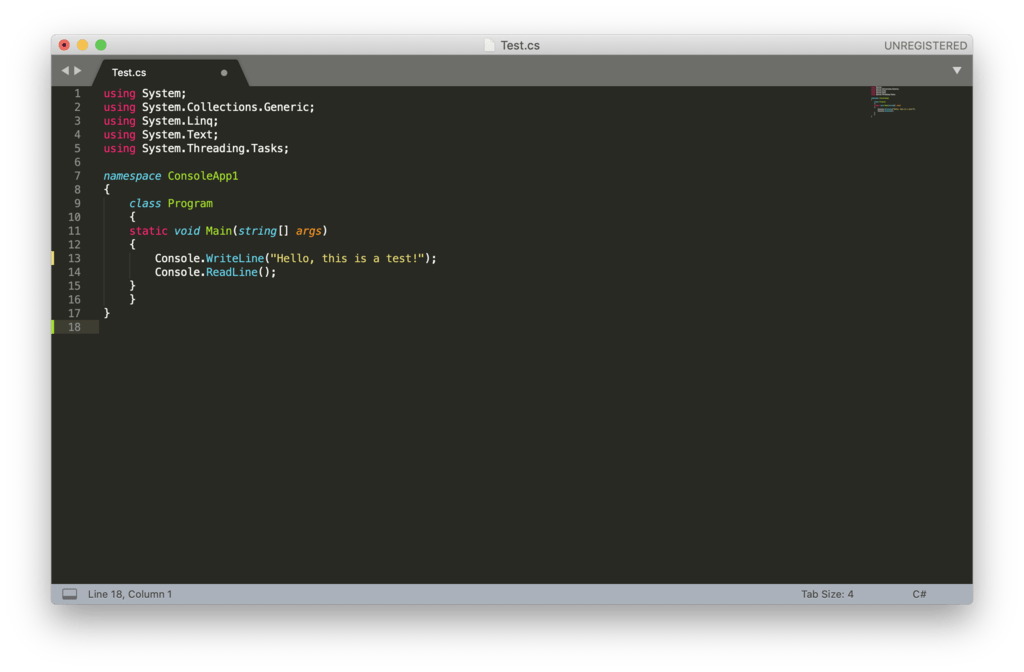
Task: Click the namespace keyword on line 7
Action: click(x=131, y=175)
